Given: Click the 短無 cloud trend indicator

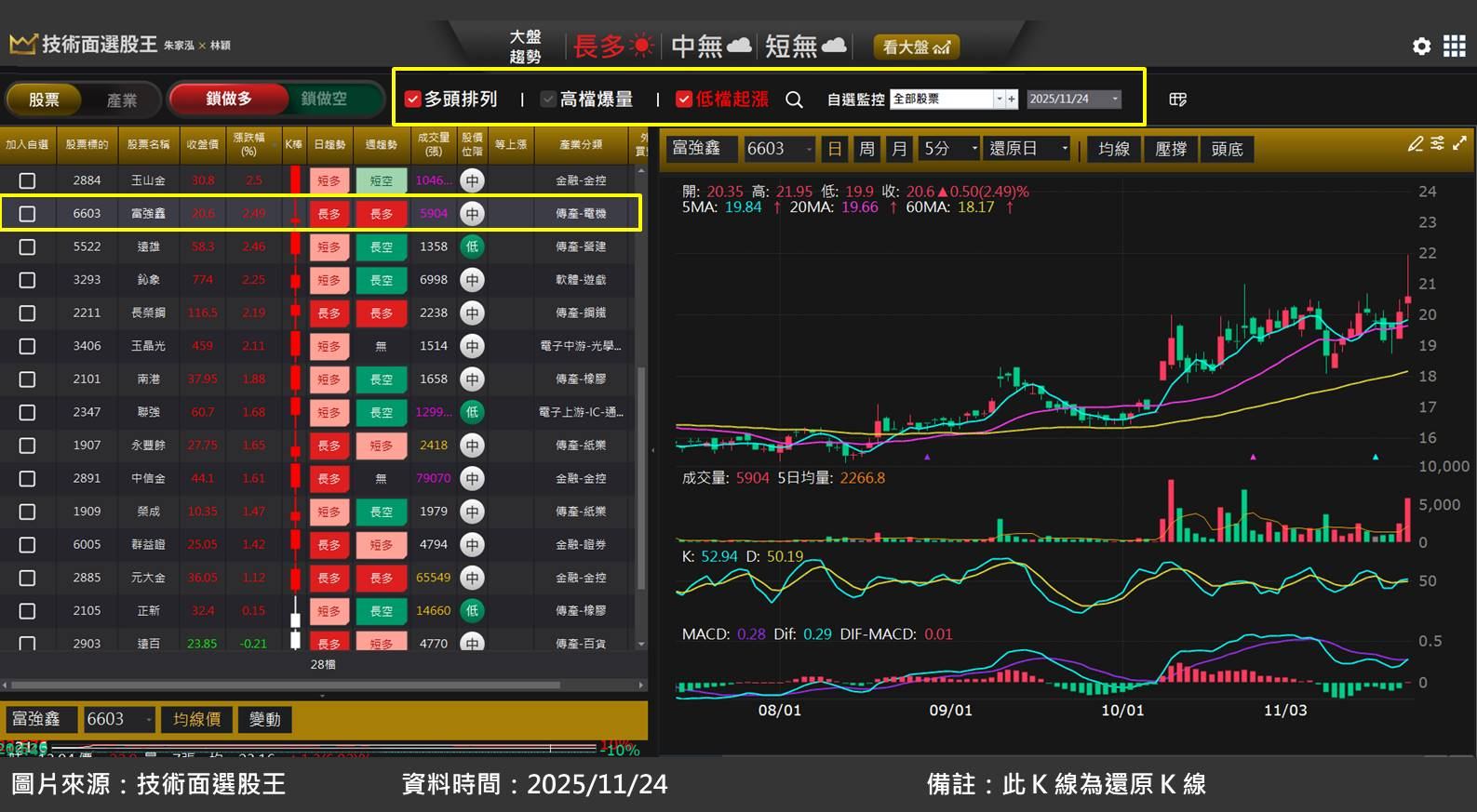Looking at the screenshot, I should tap(805, 46).
